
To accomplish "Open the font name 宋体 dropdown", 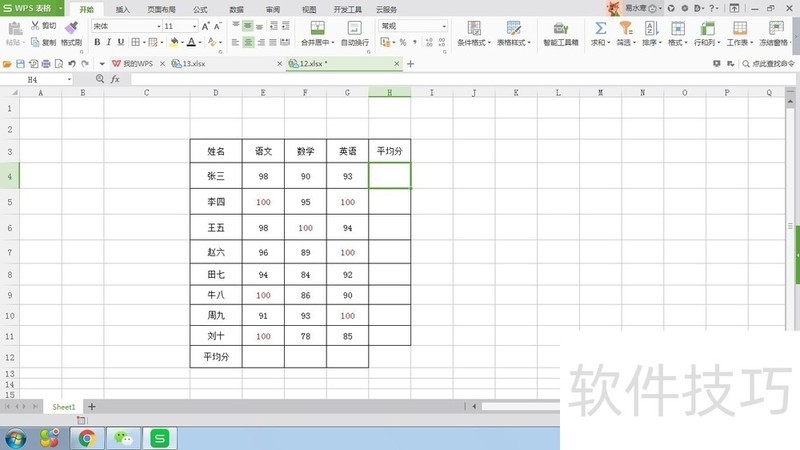I will [159, 26].
